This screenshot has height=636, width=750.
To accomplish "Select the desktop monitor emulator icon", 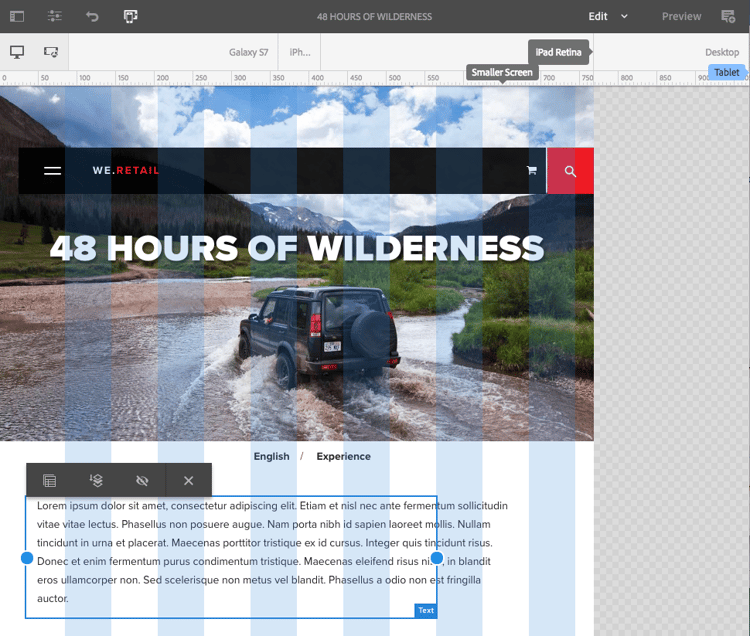I will [17, 52].
